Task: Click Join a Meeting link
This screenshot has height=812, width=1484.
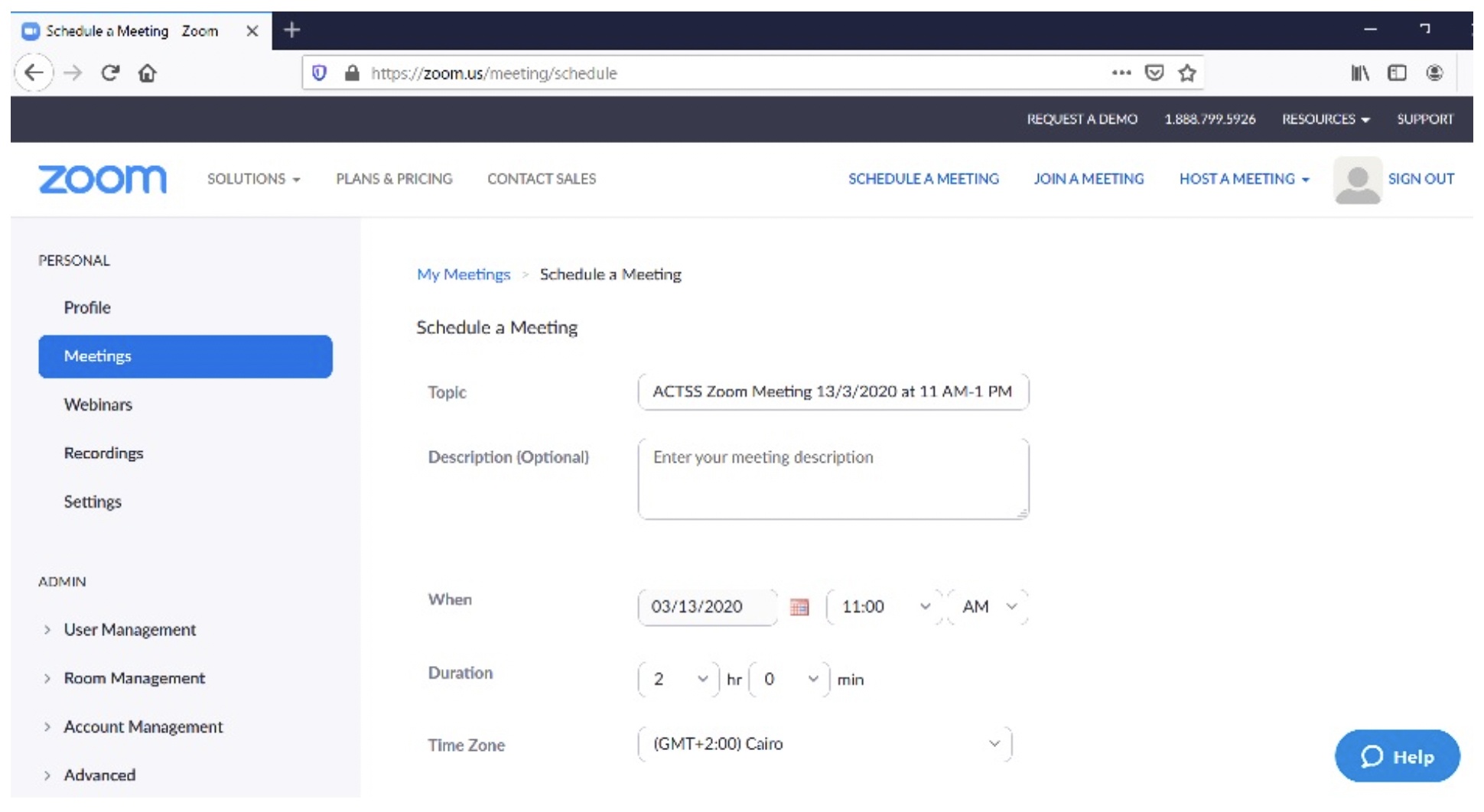Action: tap(1089, 179)
